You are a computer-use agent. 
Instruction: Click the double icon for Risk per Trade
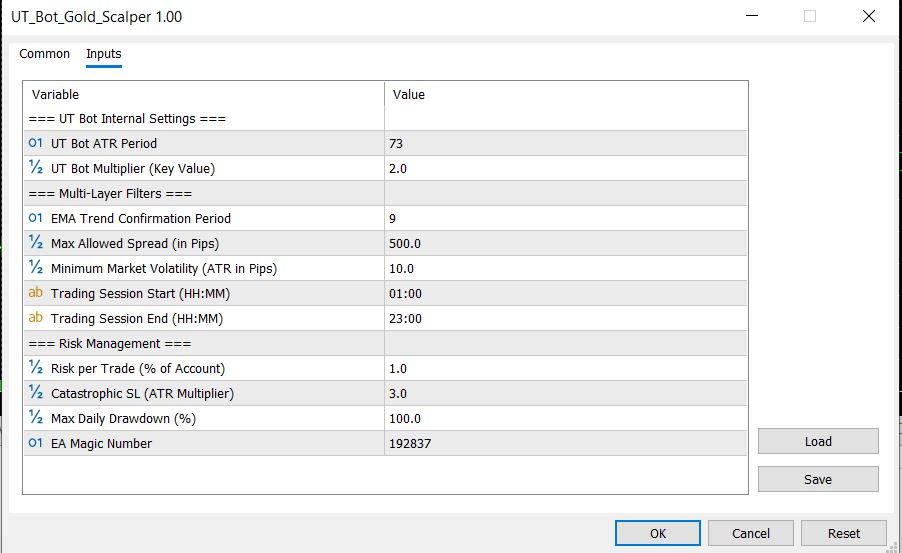click(x=36, y=367)
